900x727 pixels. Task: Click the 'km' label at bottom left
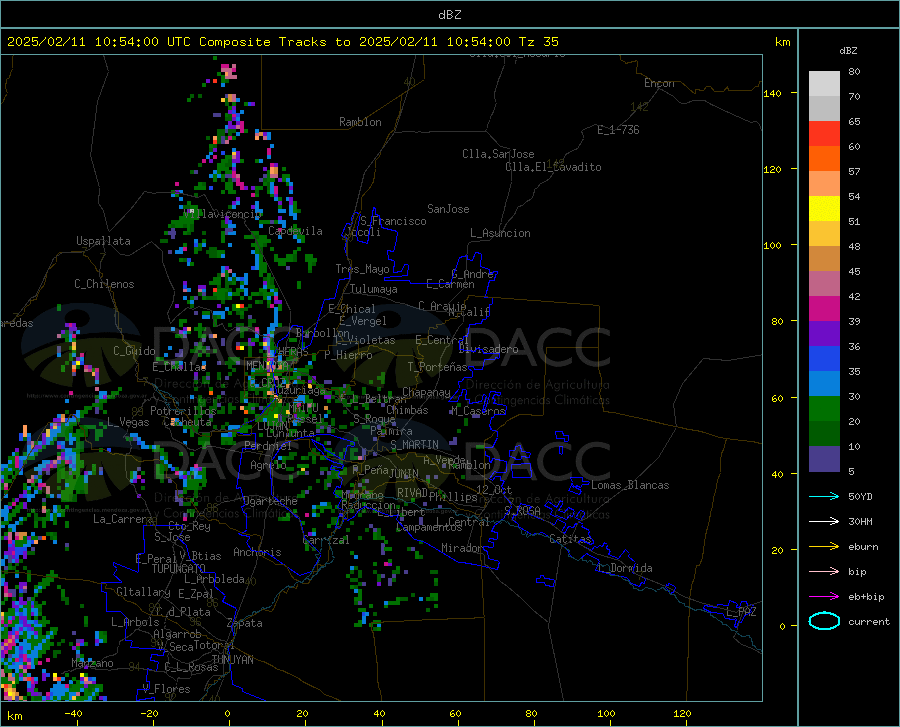pyautogui.click(x=14, y=716)
